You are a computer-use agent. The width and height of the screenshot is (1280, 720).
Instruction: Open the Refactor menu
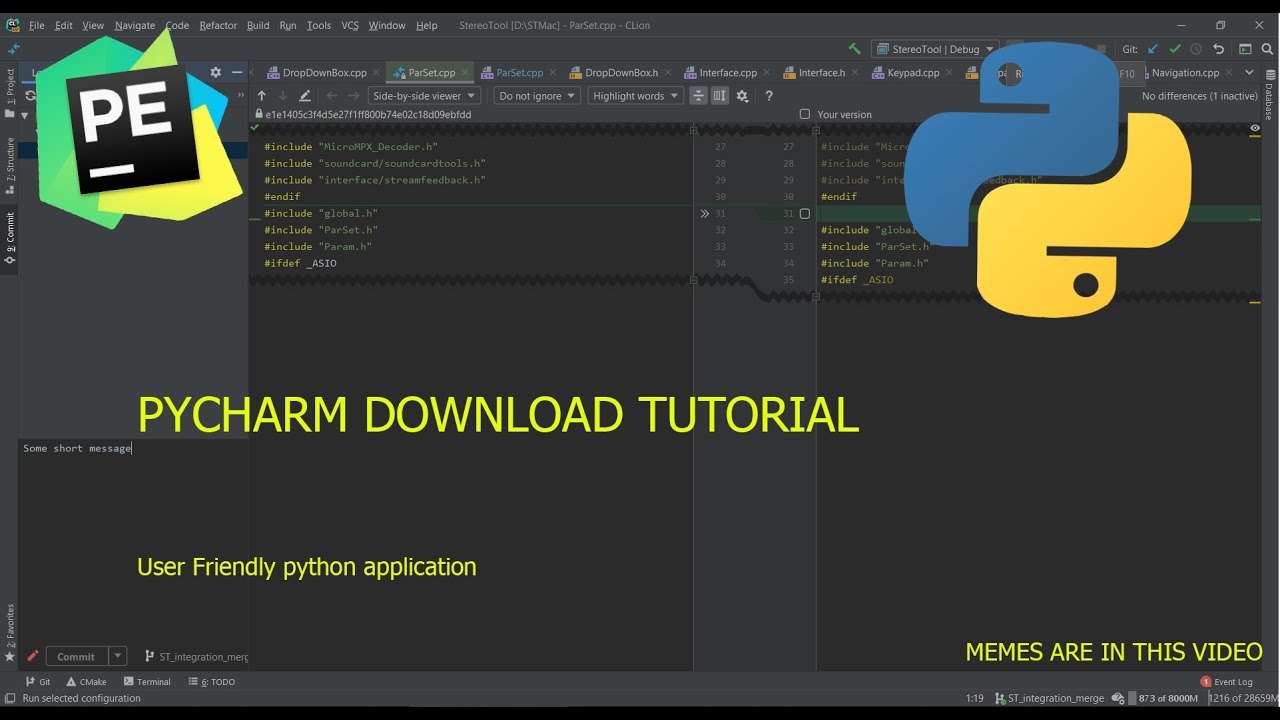pos(218,25)
